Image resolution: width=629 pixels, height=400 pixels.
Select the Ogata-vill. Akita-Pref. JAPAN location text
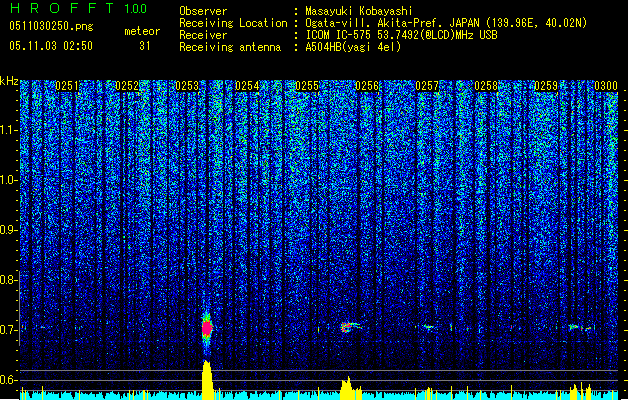[446, 23]
